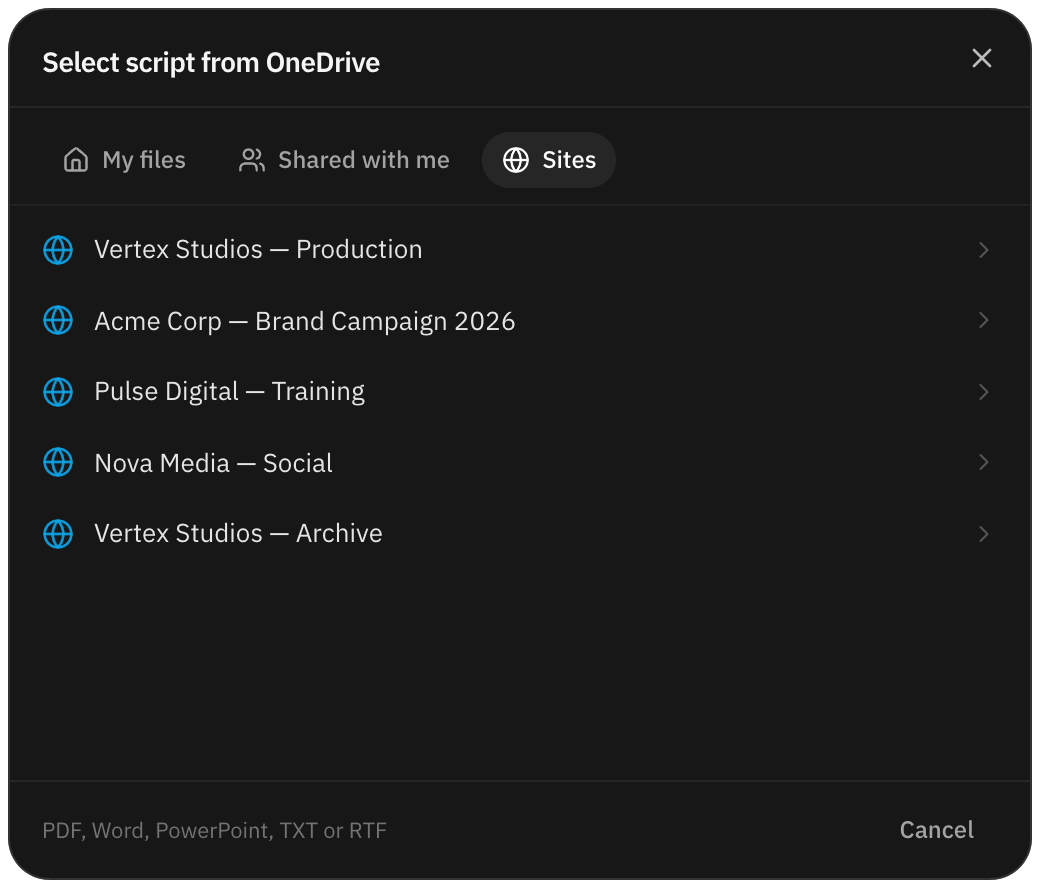Viewport: 1040px width, 888px height.
Task: Click globe icon beside Acme Corp — Brand Campaign 2026
Action: [58, 320]
